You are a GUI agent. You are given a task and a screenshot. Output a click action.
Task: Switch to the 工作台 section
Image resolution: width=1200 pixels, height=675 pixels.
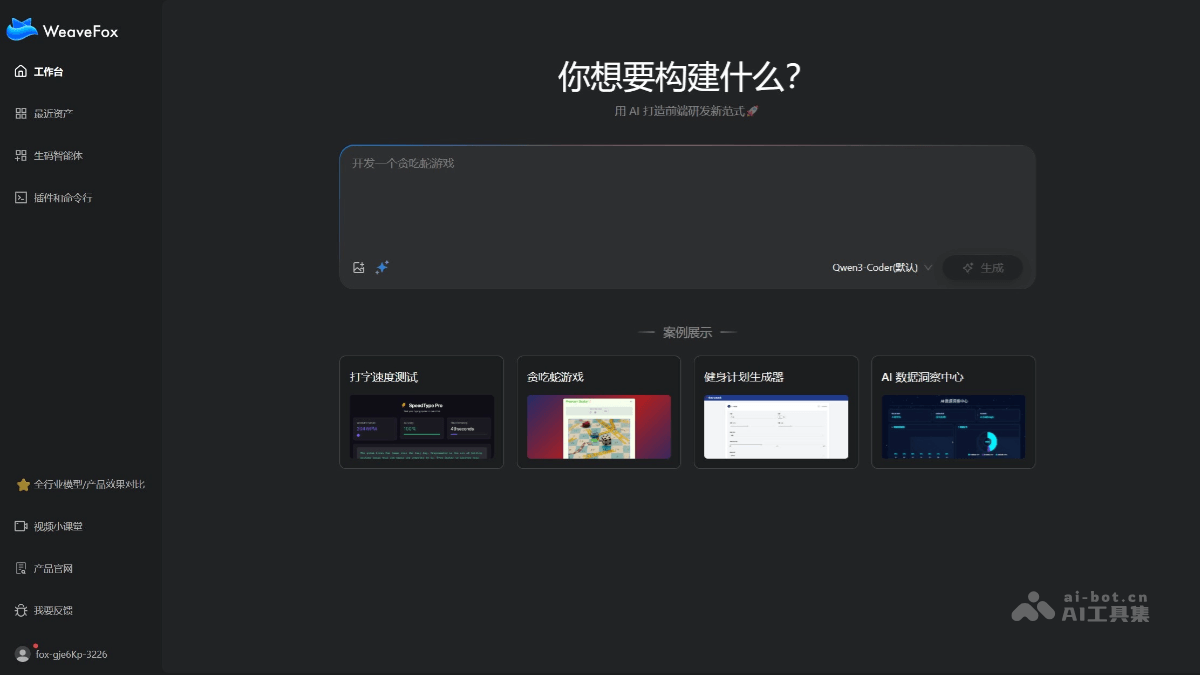click(45, 71)
